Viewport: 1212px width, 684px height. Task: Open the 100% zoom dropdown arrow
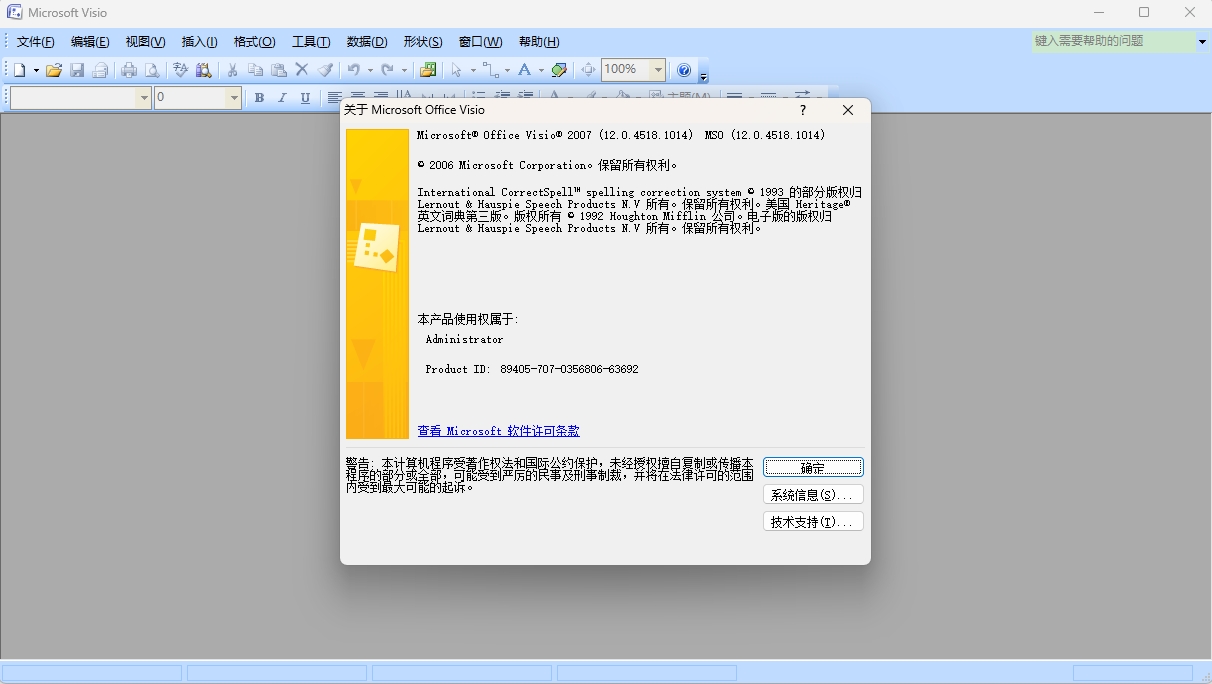pos(657,70)
